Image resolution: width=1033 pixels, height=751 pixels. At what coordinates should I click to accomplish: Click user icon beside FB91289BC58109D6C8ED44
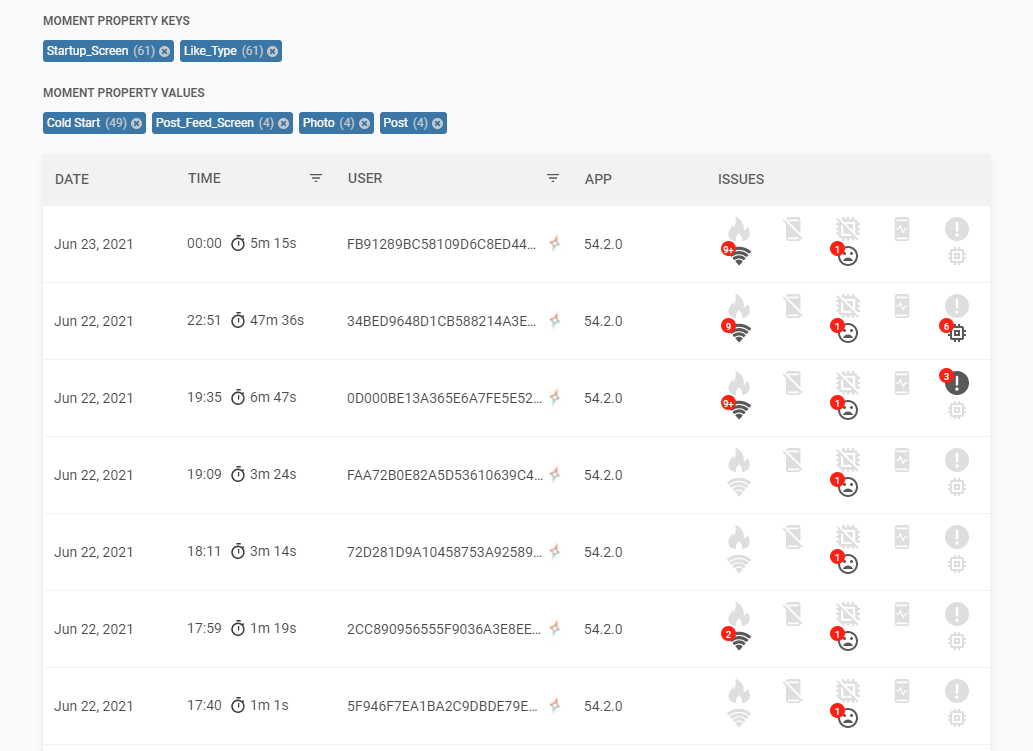tap(555, 244)
